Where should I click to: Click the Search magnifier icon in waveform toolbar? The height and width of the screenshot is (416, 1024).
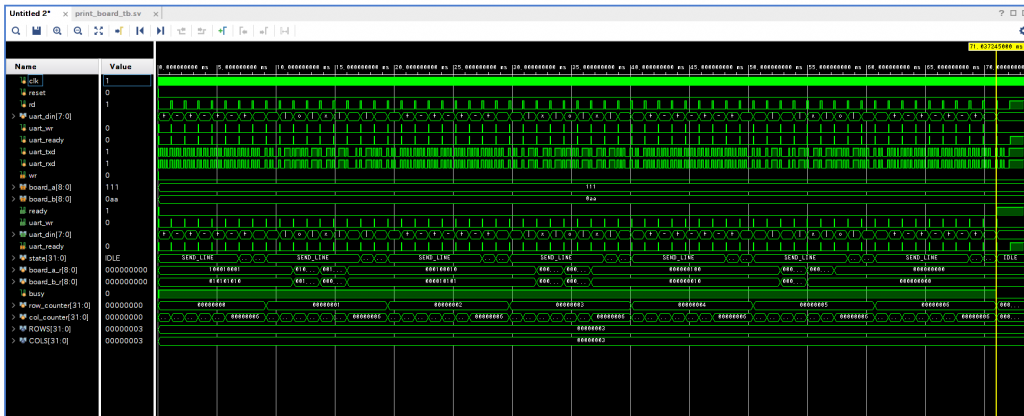17,32
